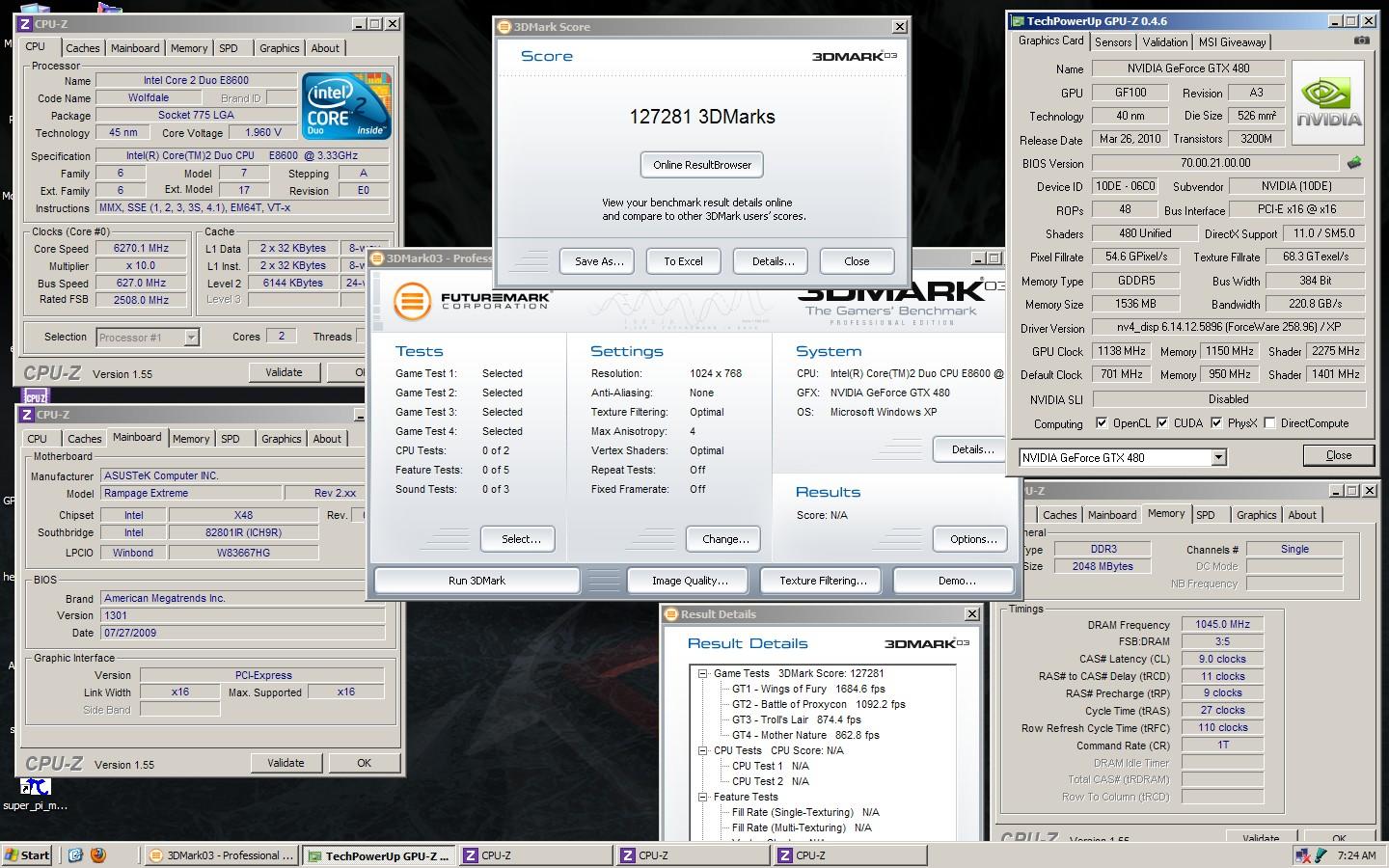Screen dimensions: 1389x868
Task: Click the GPU-Z title bar icon
Action: pyautogui.click(x=1017, y=21)
